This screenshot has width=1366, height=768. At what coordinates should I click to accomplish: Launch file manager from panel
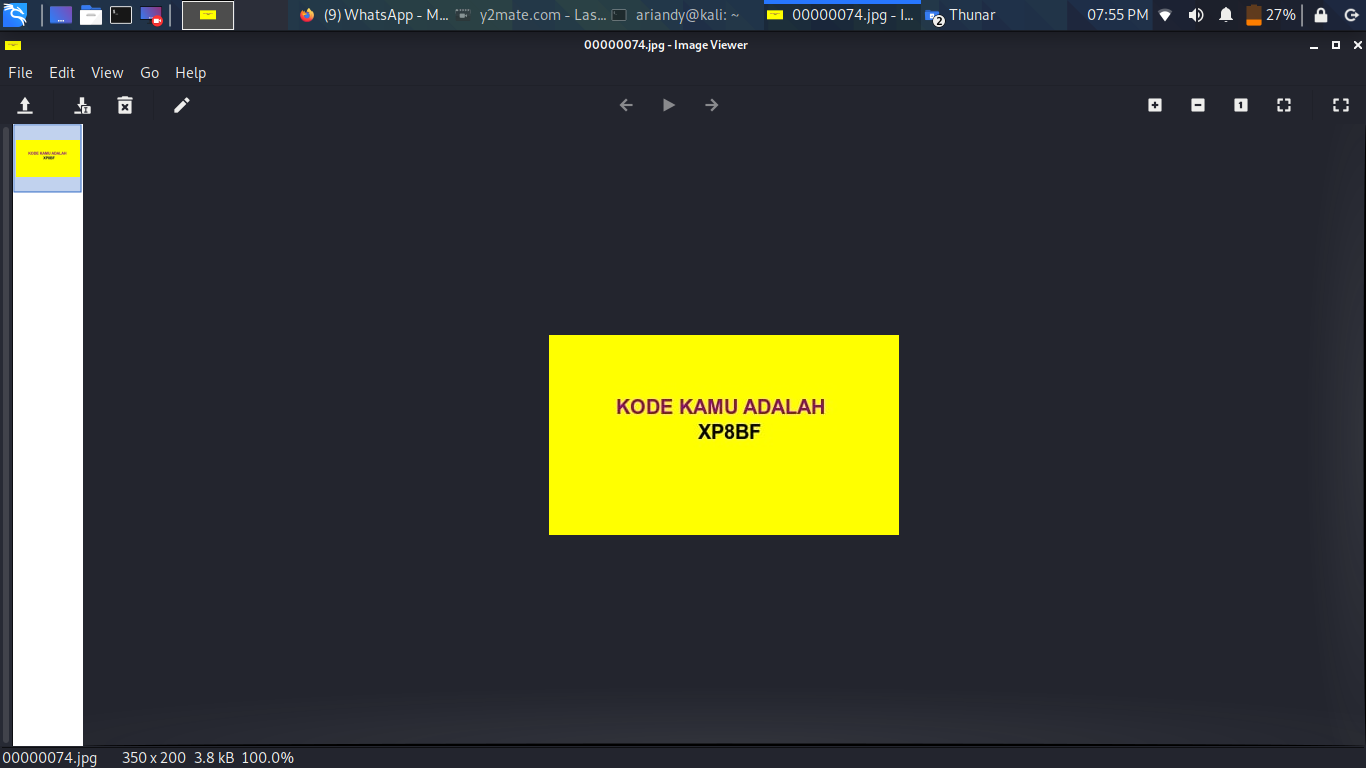pos(91,15)
